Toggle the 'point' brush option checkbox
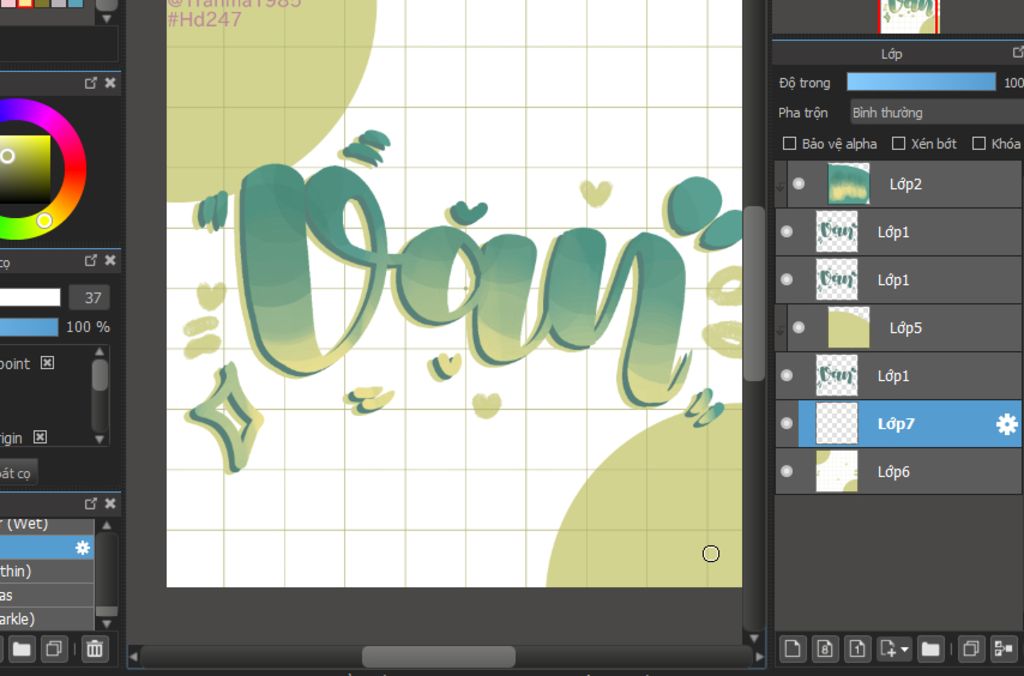The width and height of the screenshot is (1024, 676). [47, 362]
